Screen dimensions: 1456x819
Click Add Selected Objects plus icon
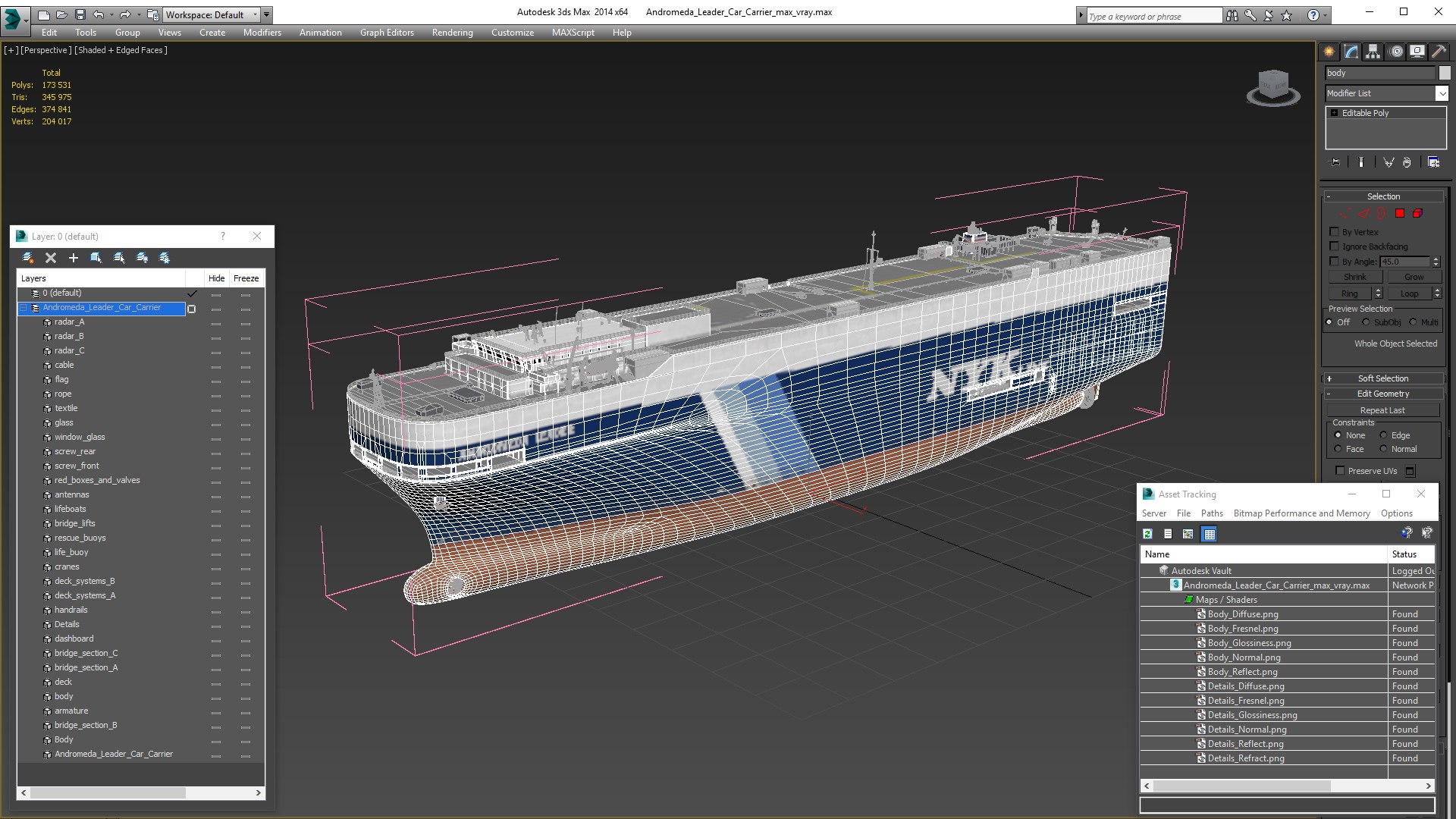74,258
